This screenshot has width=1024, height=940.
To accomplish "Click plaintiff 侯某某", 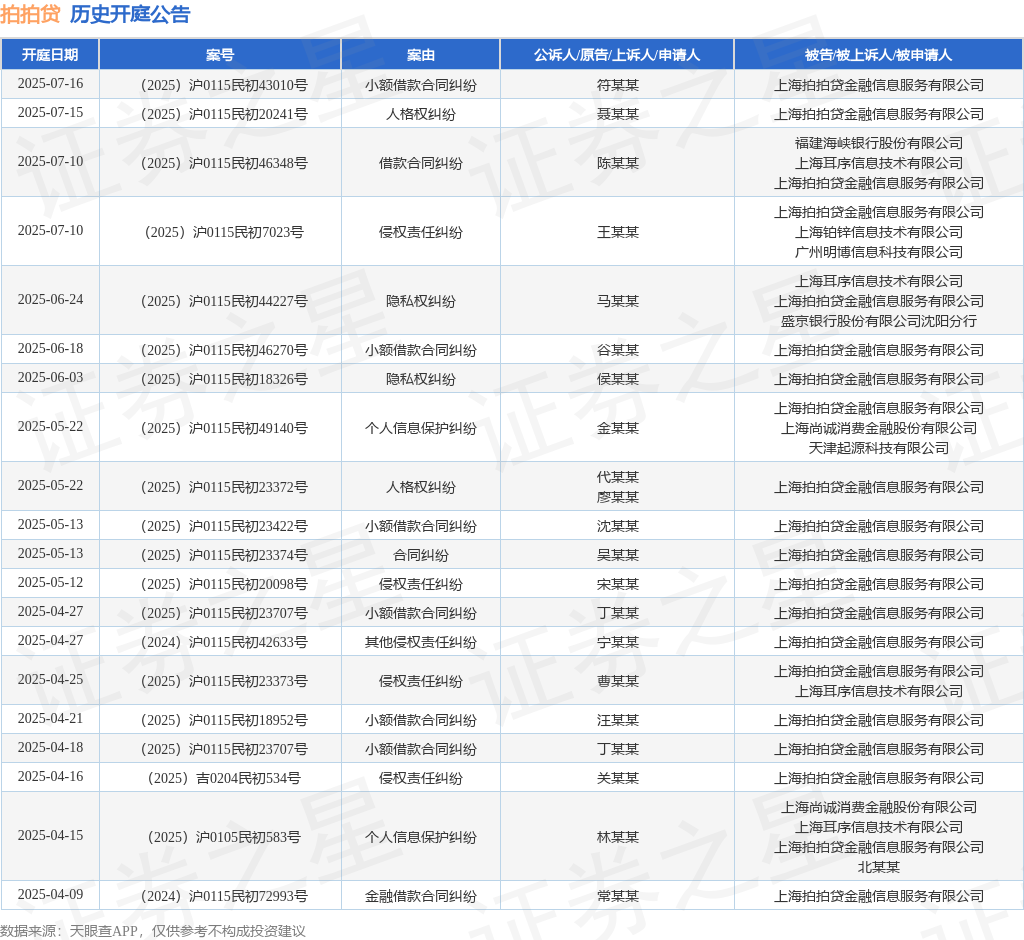I will tap(618, 379).
